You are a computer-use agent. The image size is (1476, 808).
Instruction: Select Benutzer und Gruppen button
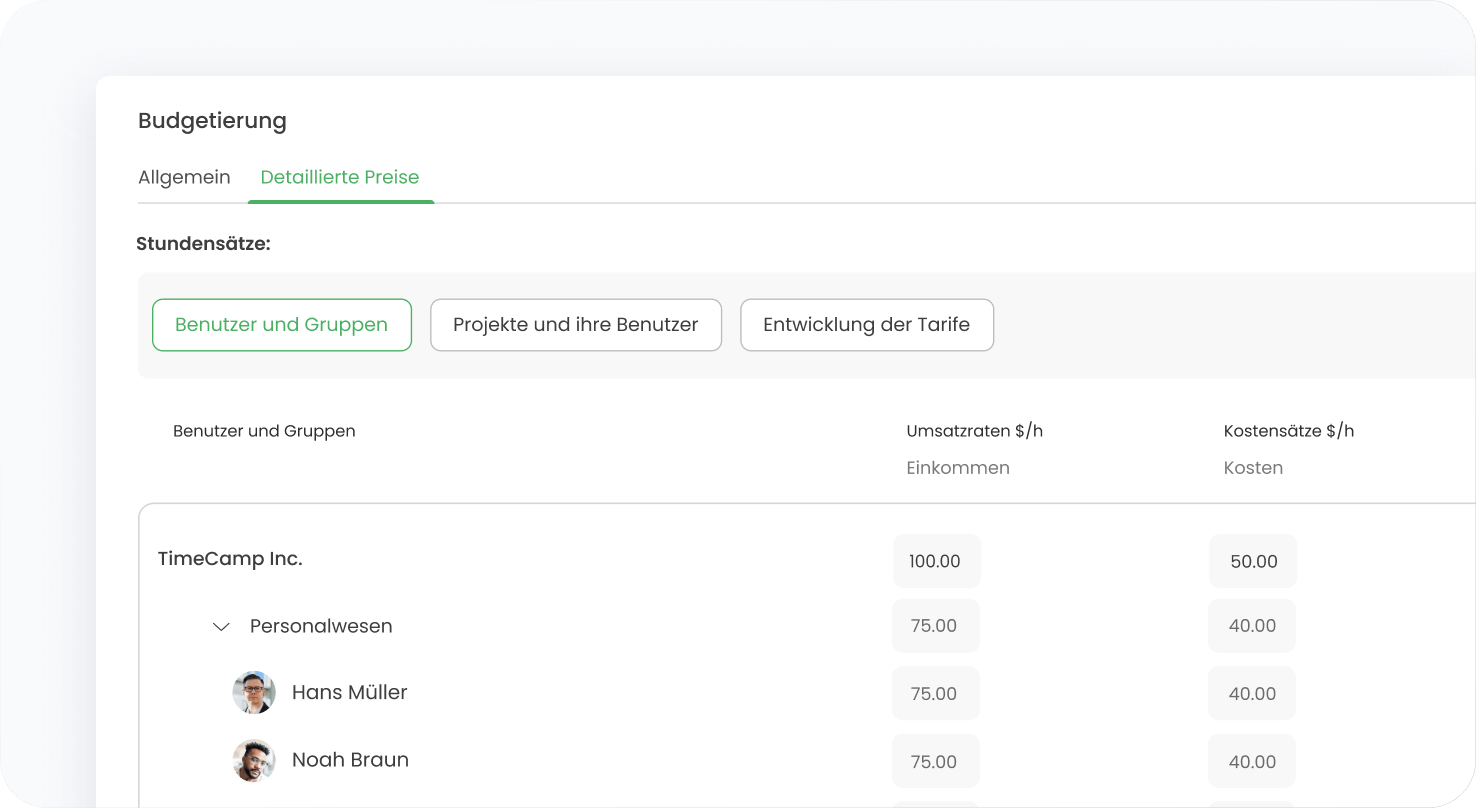(x=281, y=325)
